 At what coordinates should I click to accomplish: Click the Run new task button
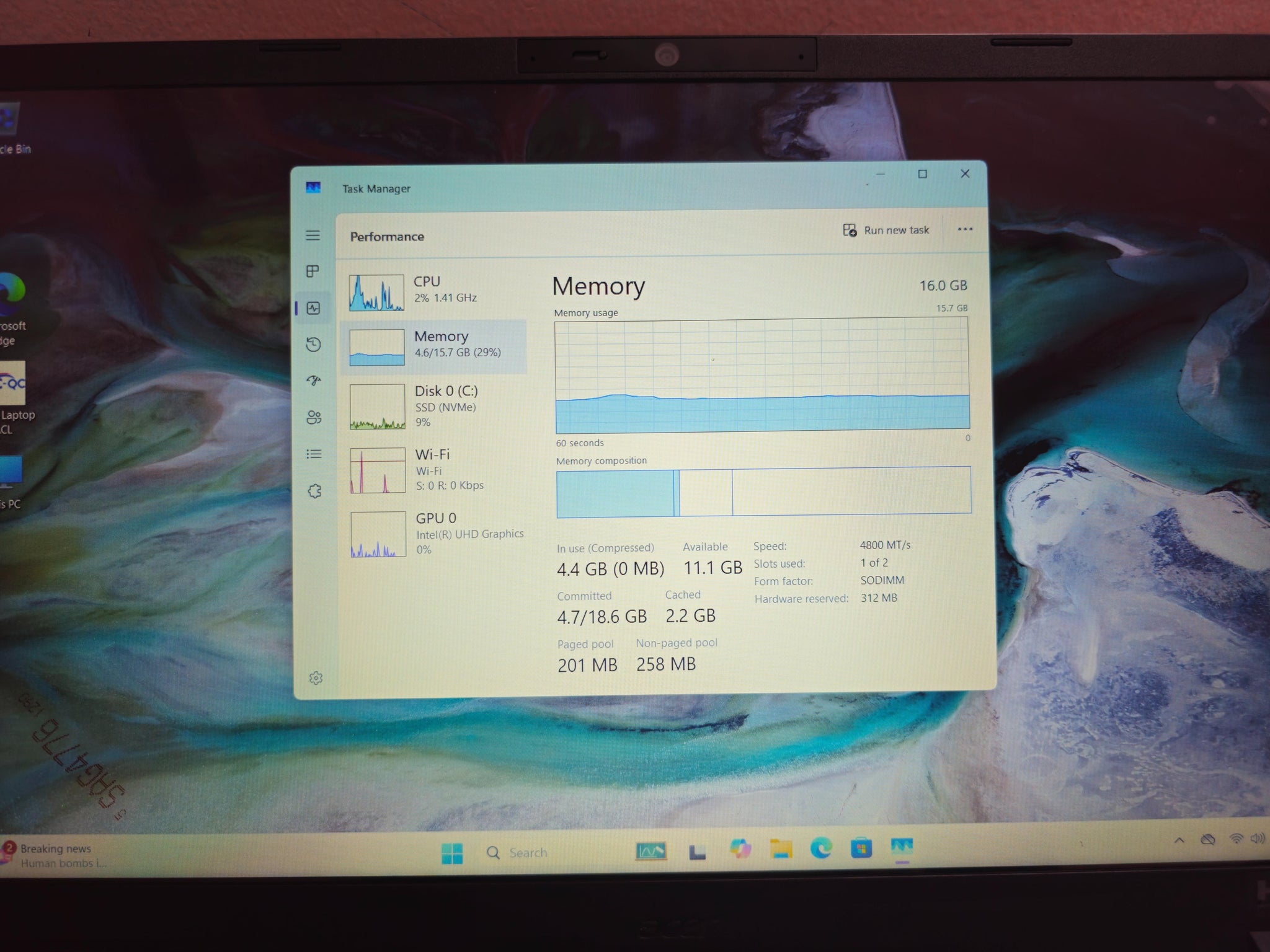[887, 230]
